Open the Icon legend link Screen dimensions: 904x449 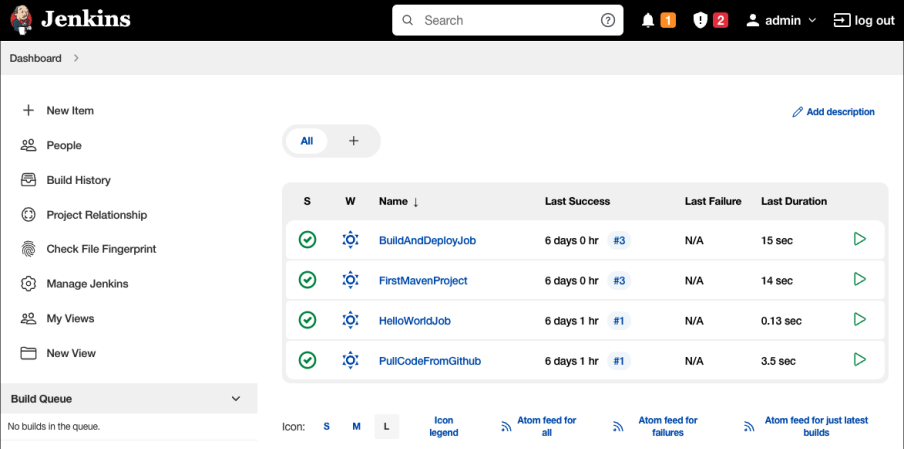(x=444, y=427)
